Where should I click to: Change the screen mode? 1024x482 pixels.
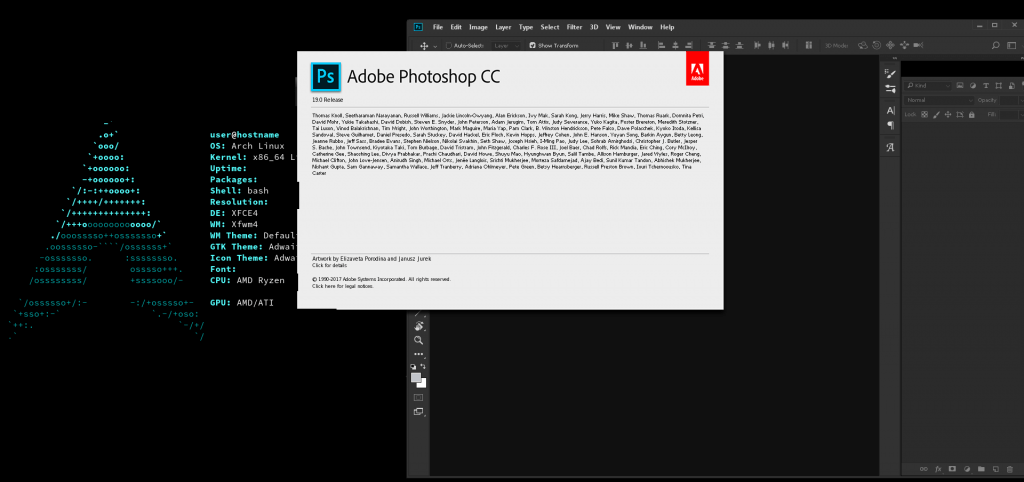tap(419, 411)
